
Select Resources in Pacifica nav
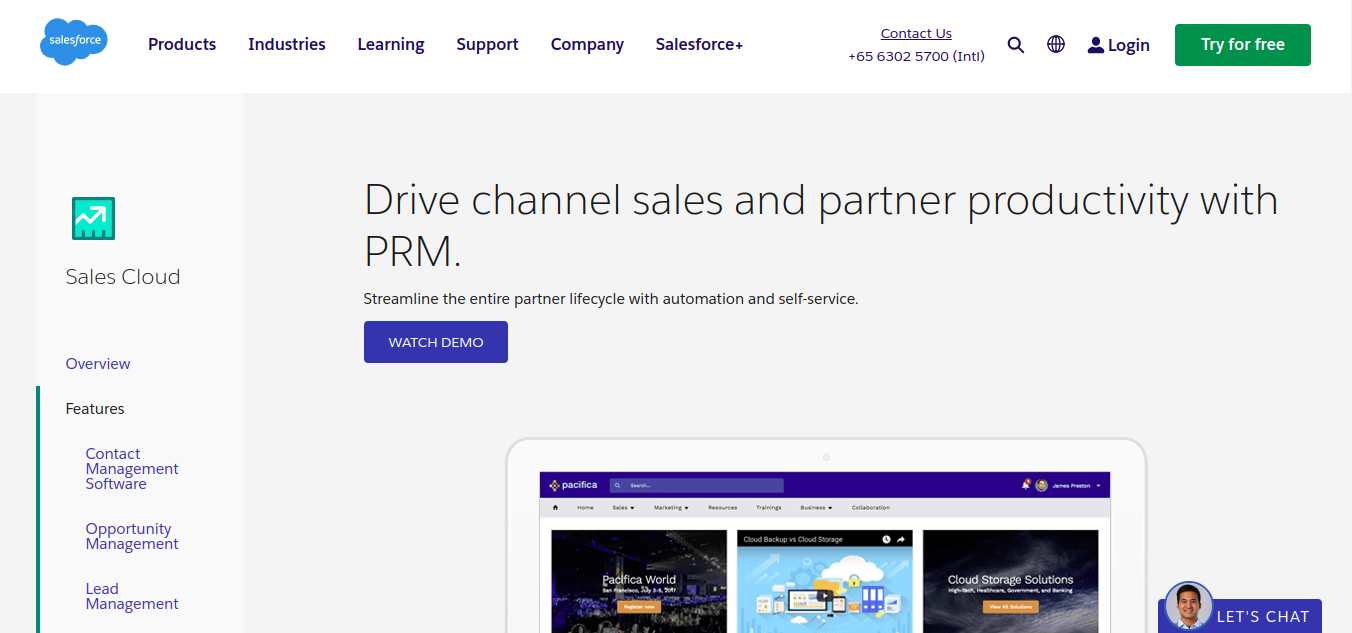pyautogui.click(x=722, y=508)
